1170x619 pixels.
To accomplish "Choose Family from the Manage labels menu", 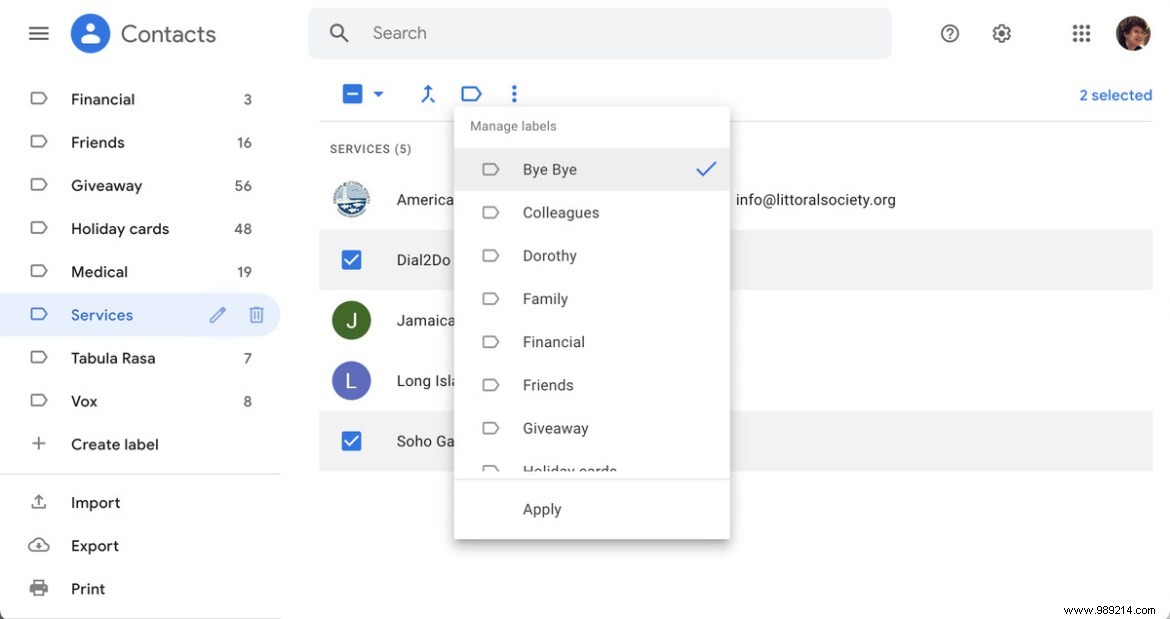I will [545, 298].
